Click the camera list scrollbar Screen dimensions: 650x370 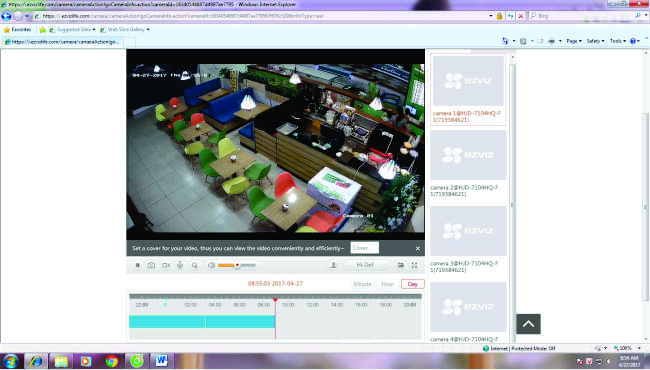pyautogui.click(x=512, y=205)
